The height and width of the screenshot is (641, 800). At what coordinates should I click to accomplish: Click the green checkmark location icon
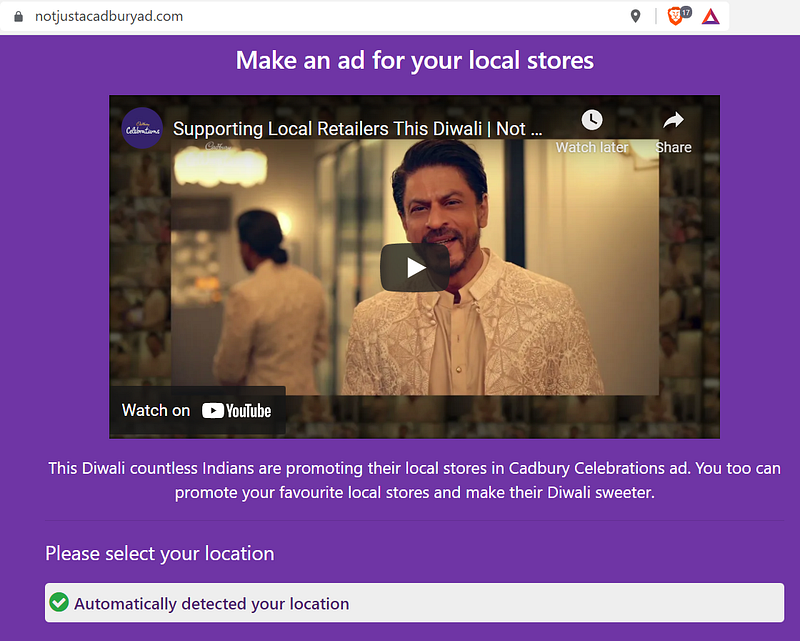[59, 603]
